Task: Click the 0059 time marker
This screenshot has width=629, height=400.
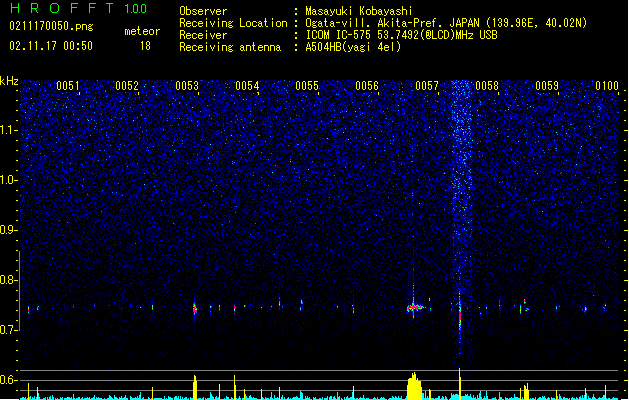Action: (547, 86)
